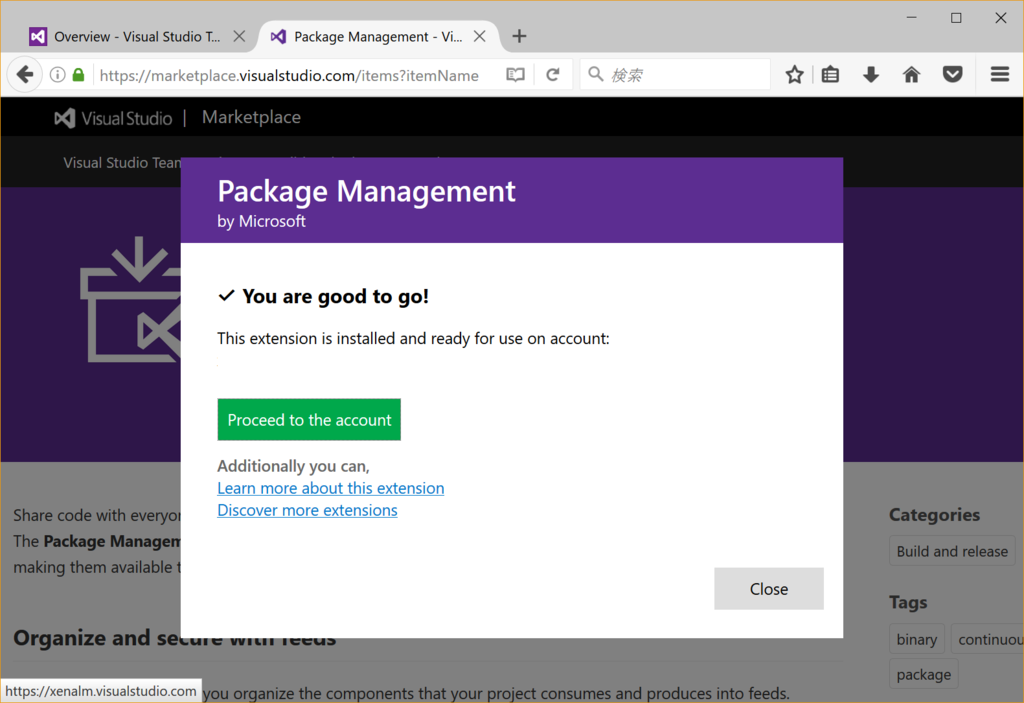Select the binary tag

point(916,640)
